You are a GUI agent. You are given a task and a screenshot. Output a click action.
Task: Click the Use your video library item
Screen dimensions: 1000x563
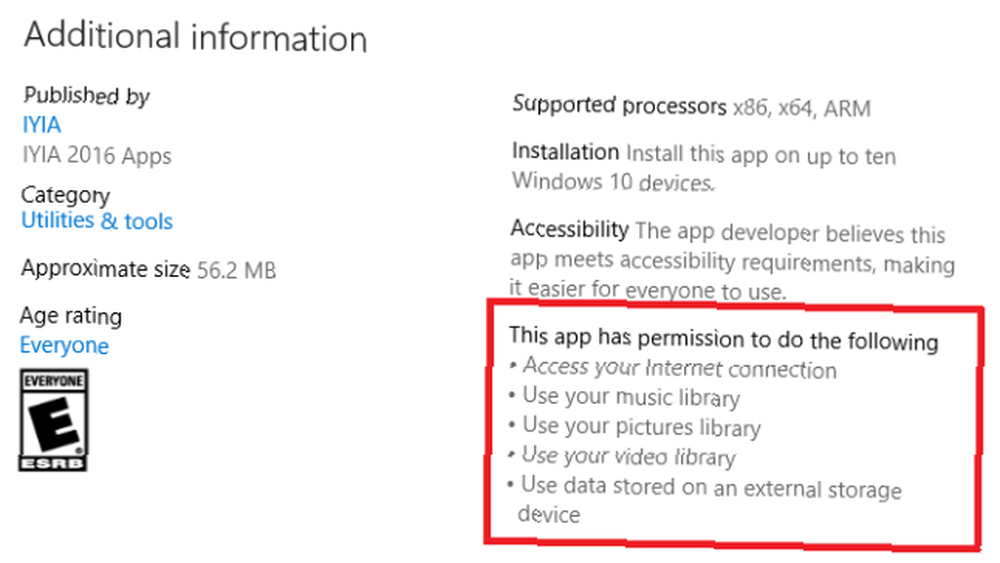tap(622, 456)
